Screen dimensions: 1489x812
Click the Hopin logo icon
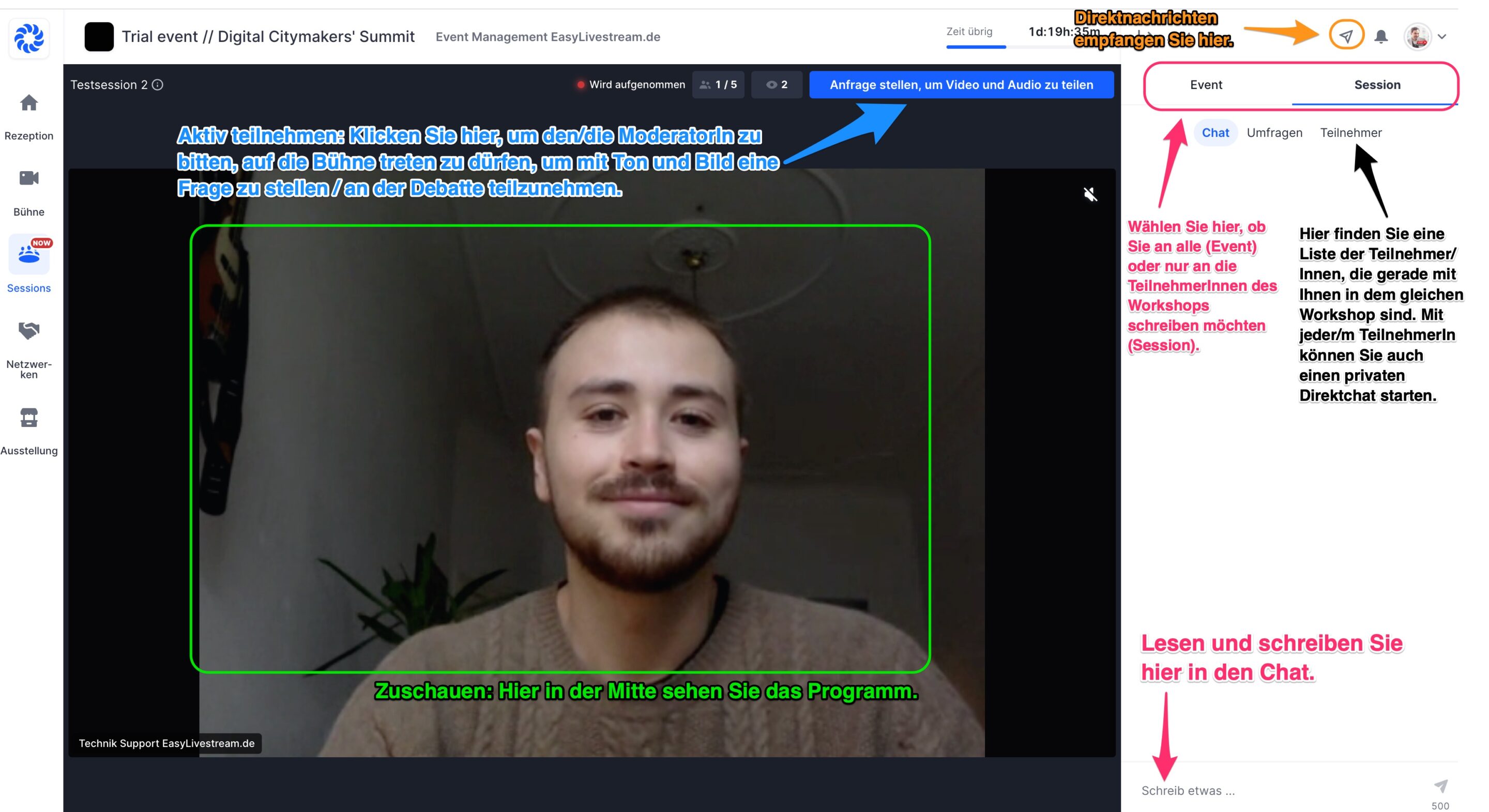tap(29, 38)
